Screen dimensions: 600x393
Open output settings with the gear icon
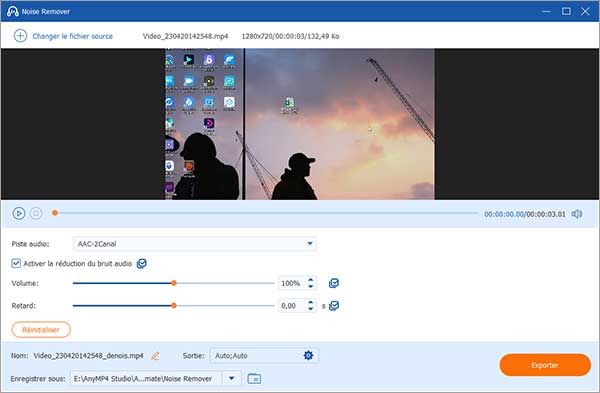pos(308,355)
